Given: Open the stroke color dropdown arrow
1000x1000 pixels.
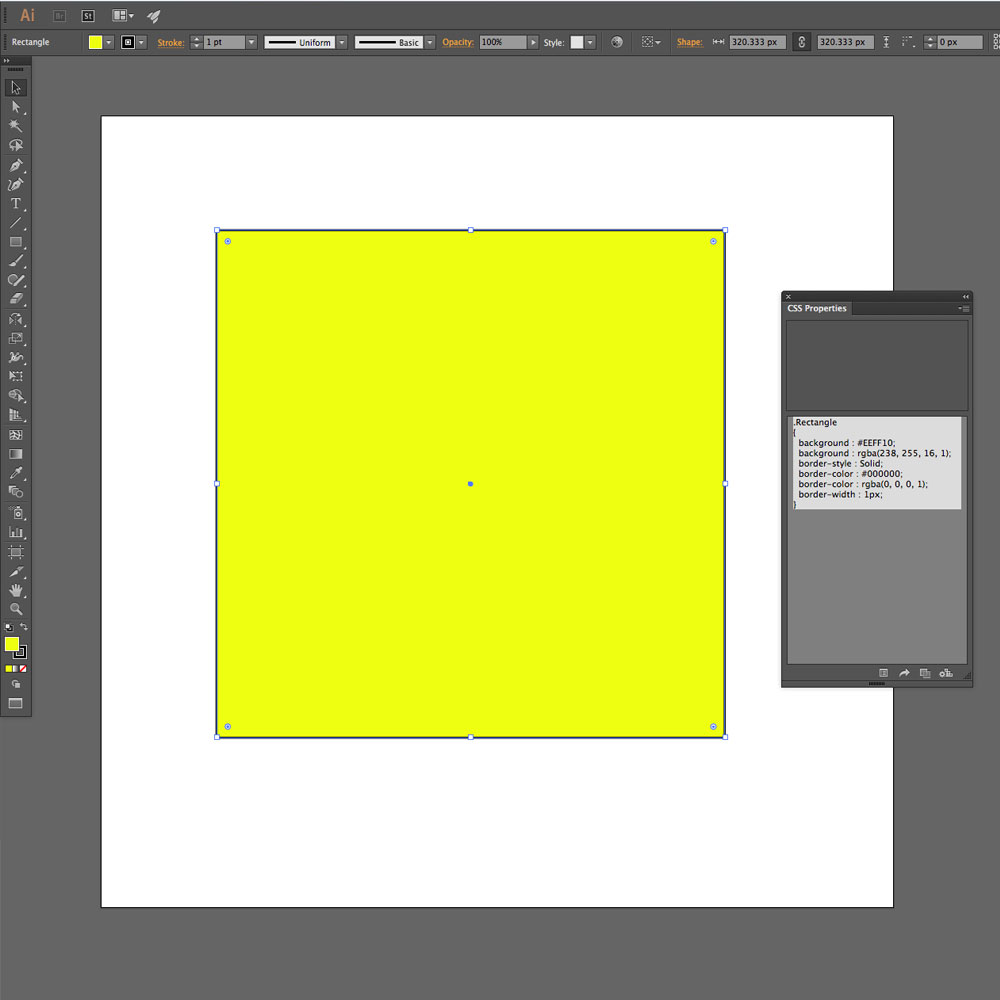Looking at the screenshot, I should (x=142, y=42).
